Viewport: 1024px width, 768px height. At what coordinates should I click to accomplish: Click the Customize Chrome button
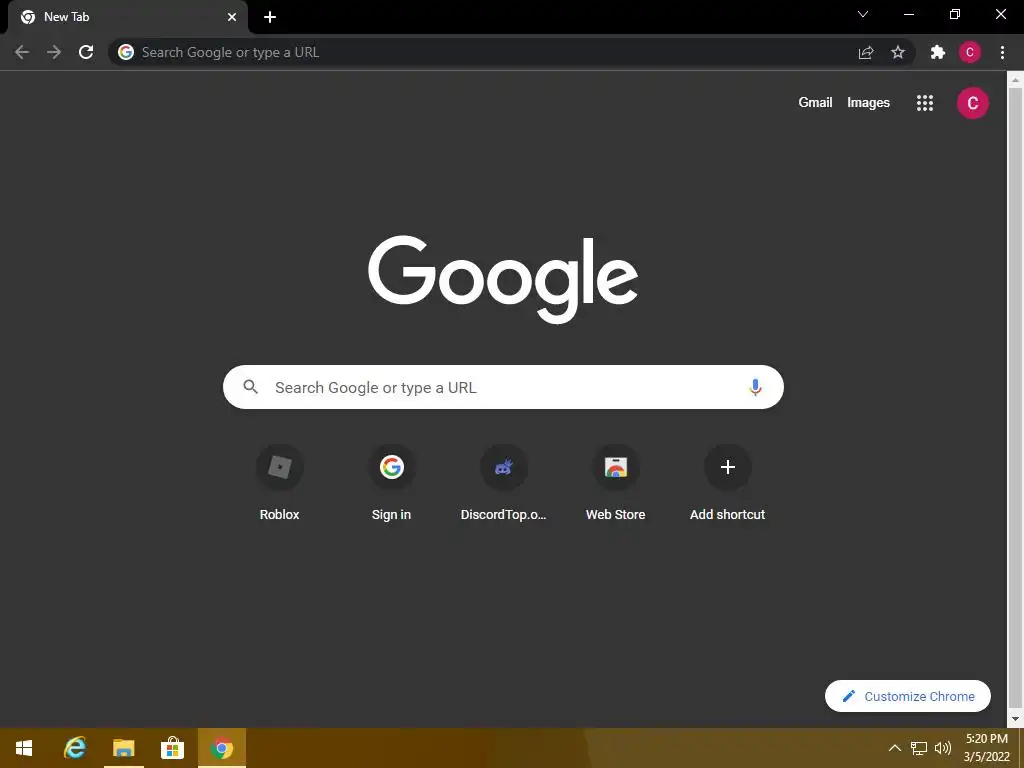tap(908, 696)
